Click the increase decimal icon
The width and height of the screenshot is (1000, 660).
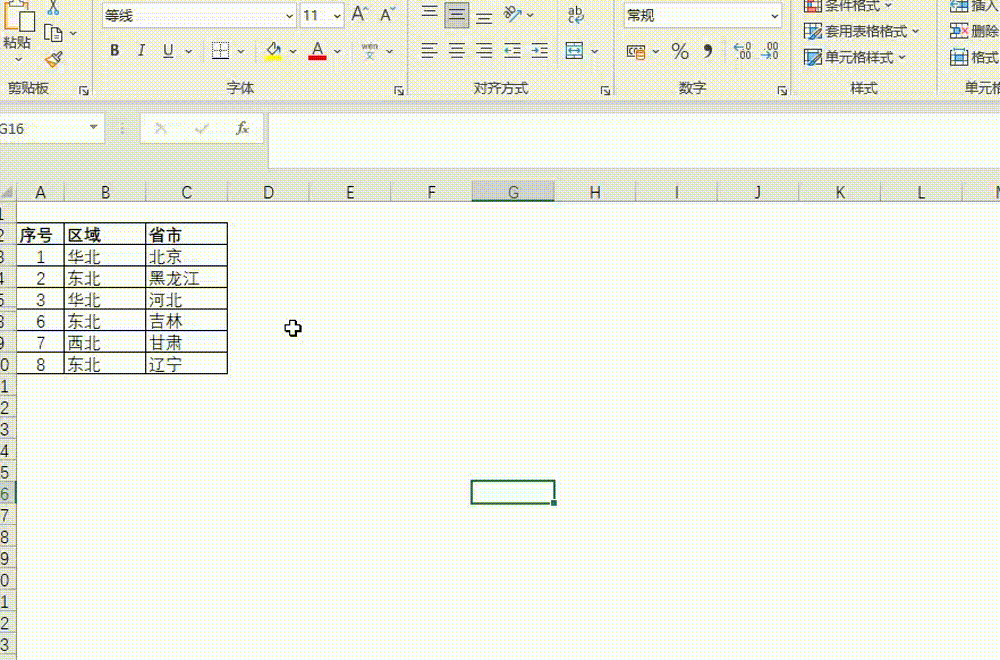(742, 50)
